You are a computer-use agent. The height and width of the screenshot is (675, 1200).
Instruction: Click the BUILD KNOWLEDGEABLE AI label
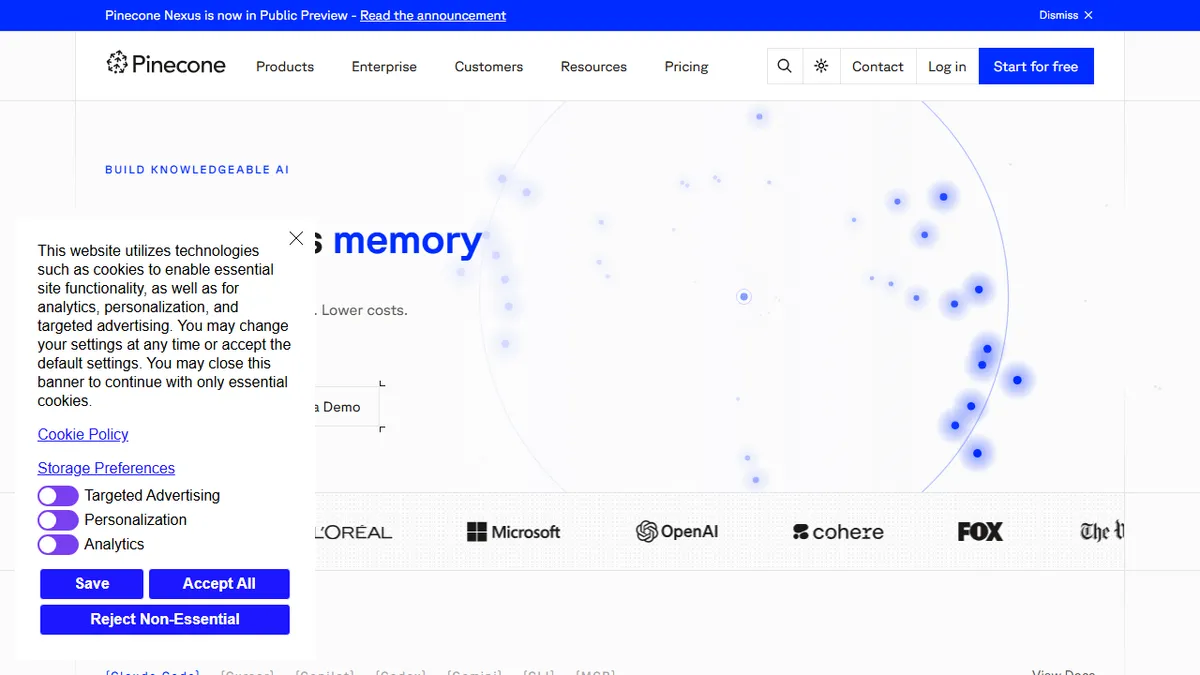pos(197,170)
